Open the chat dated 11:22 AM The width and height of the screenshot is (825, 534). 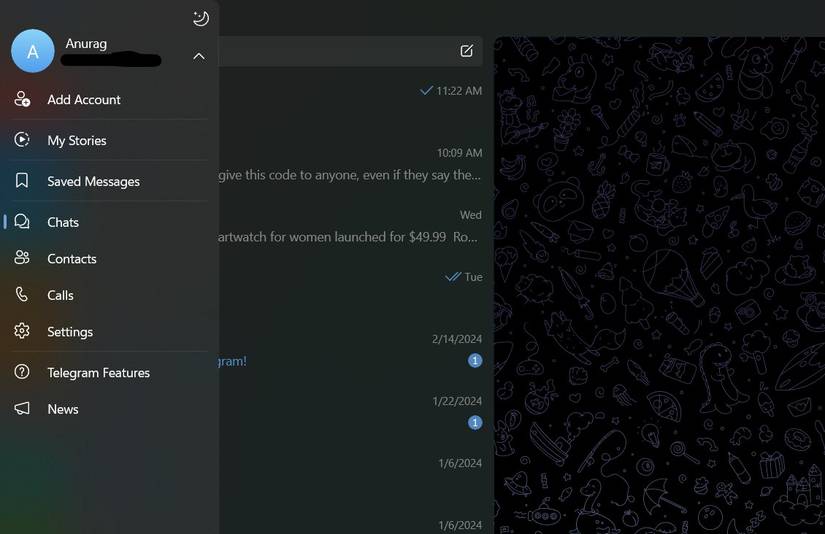pyautogui.click(x=351, y=102)
